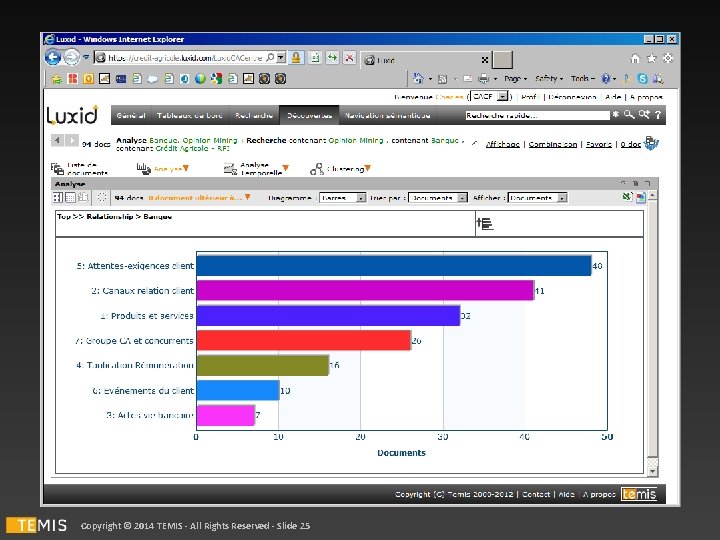Click the green refresh arrows icon
The image size is (720, 540).
click(x=332, y=58)
